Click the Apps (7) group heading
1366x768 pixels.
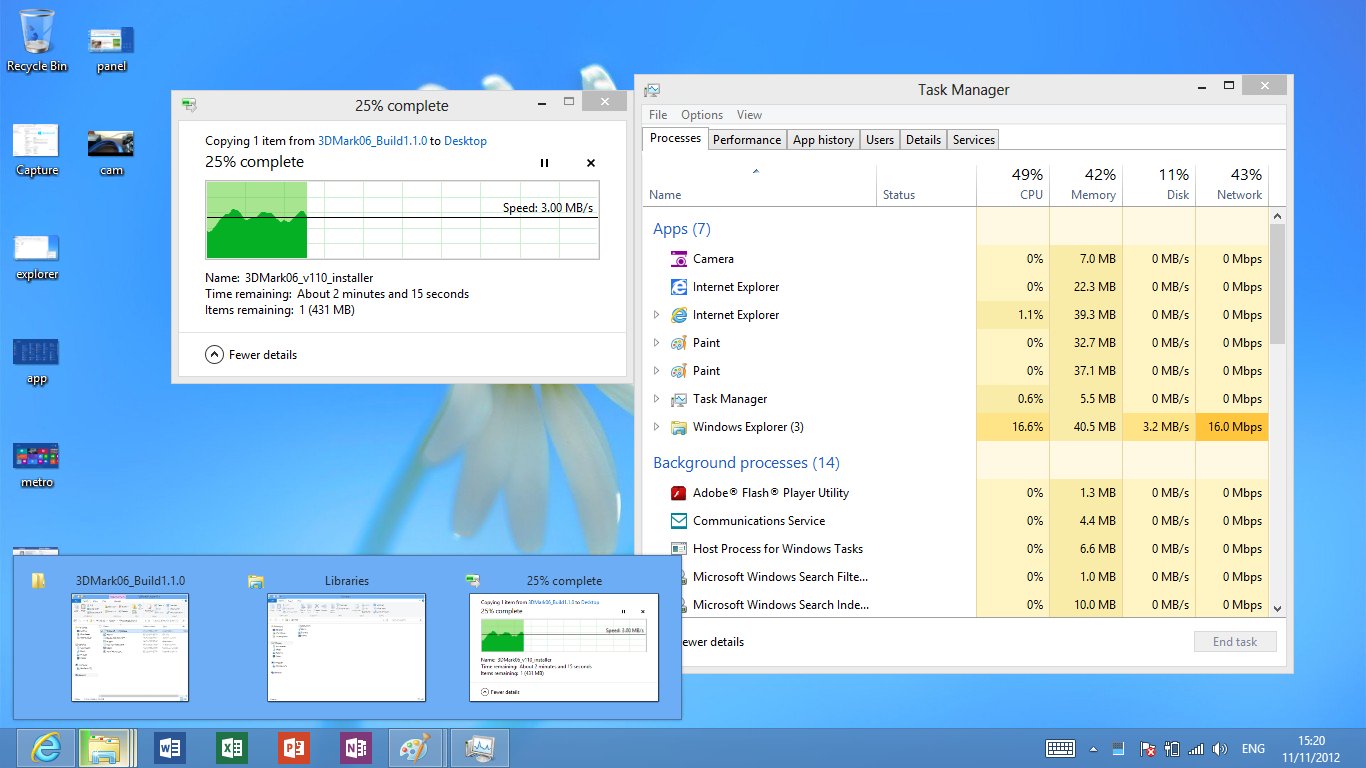coord(682,229)
